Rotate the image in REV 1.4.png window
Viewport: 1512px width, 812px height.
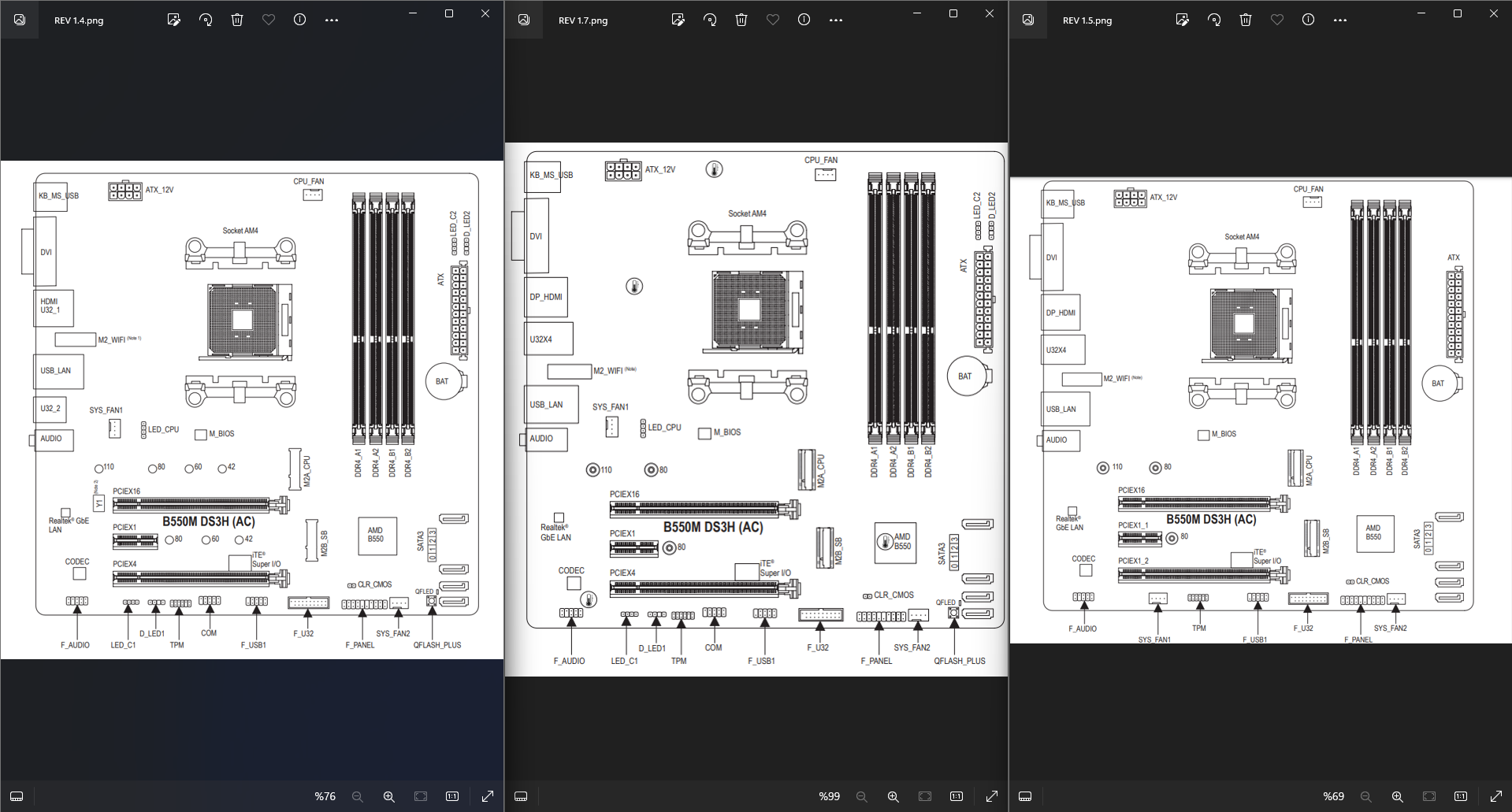[206, 20]
